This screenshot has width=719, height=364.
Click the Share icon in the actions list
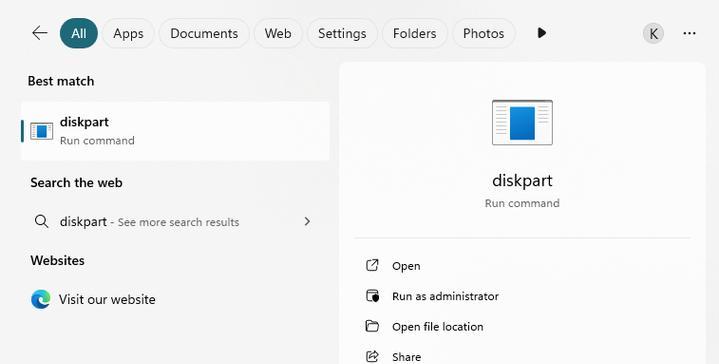coord(372,356)
